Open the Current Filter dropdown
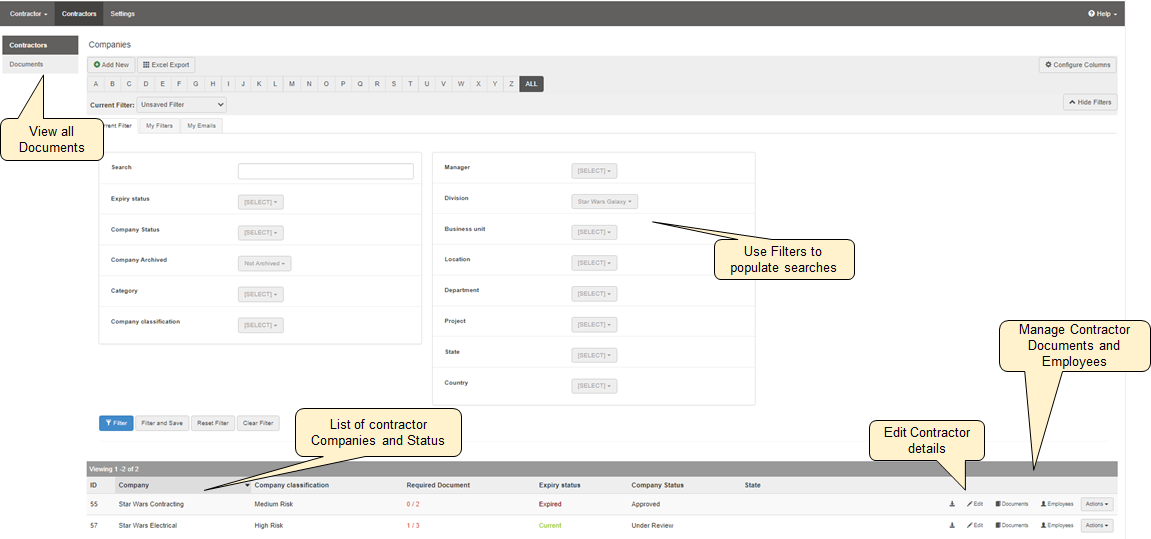This screenshot has height=539, width=1151. (181, 104)
